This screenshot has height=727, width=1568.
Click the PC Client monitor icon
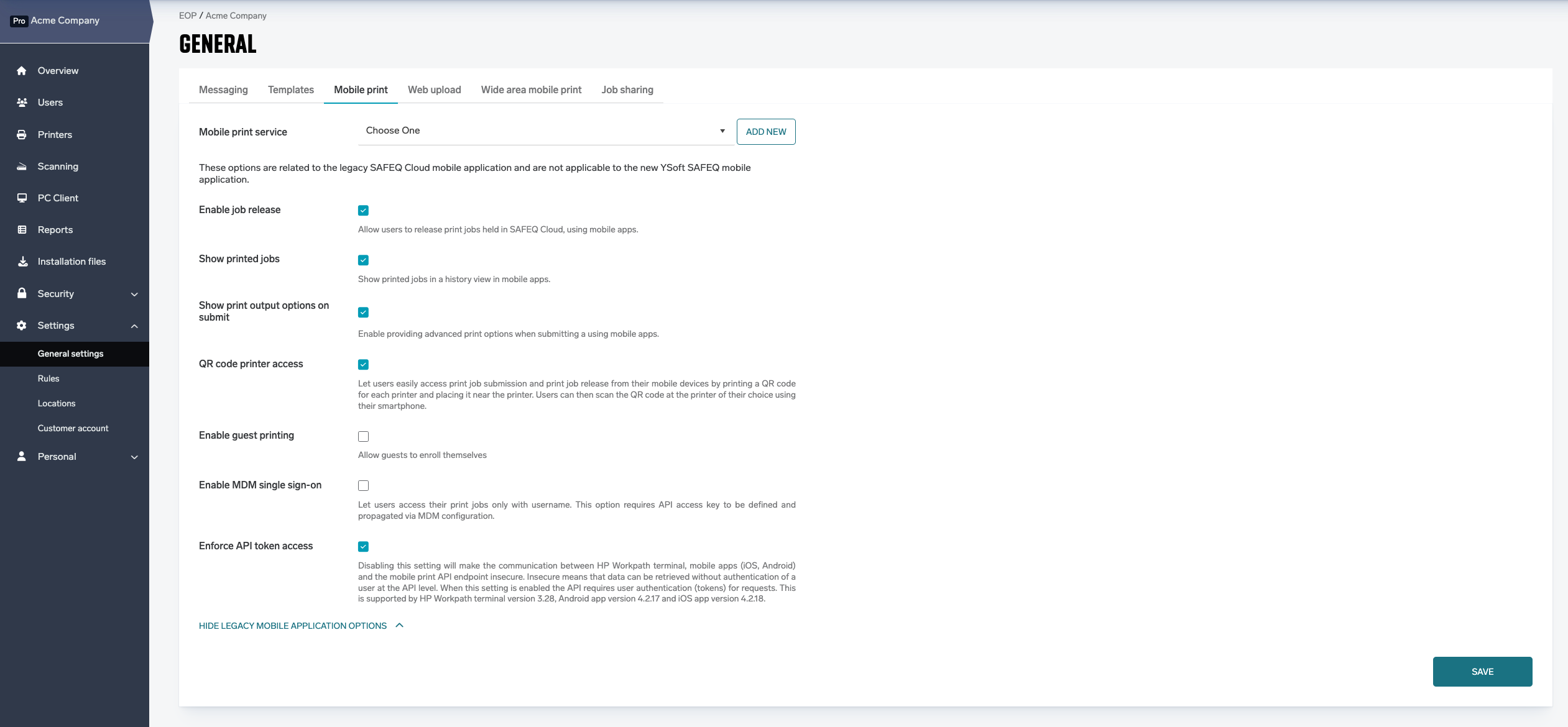coord(22,198)
